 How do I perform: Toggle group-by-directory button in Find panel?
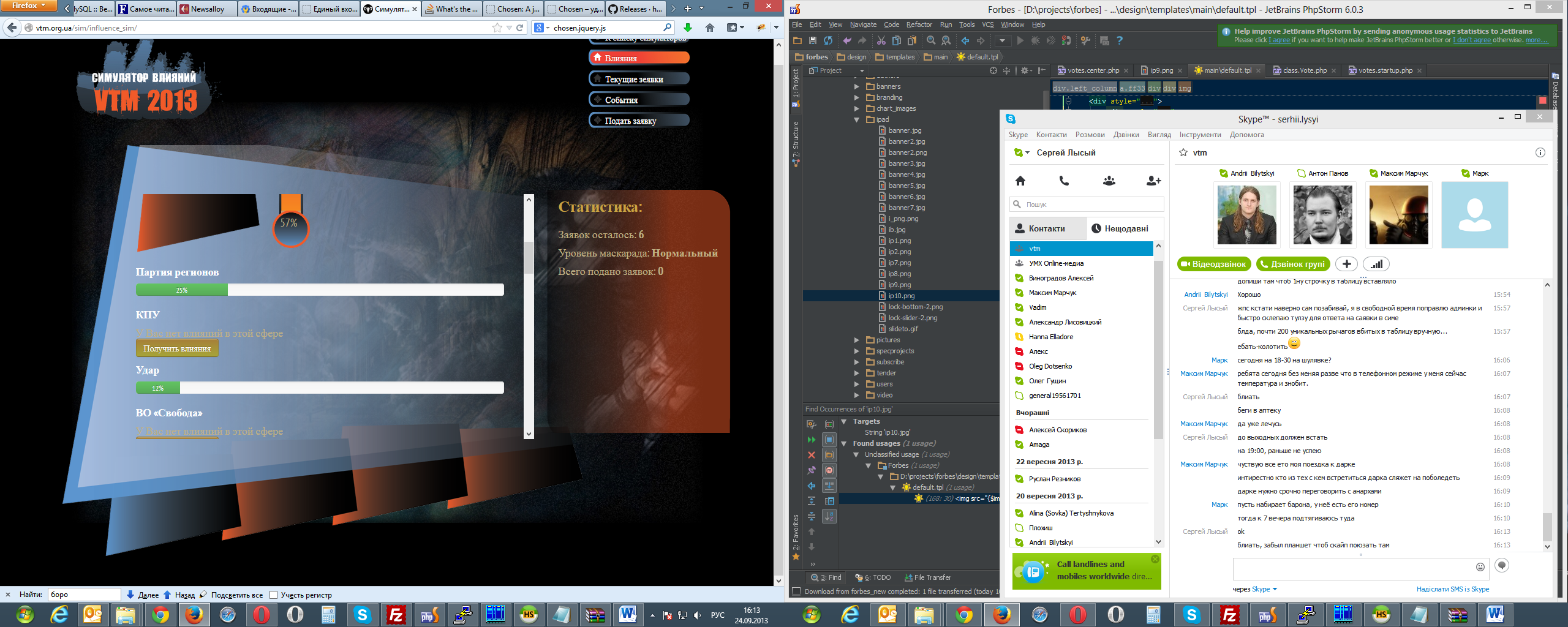829,455
